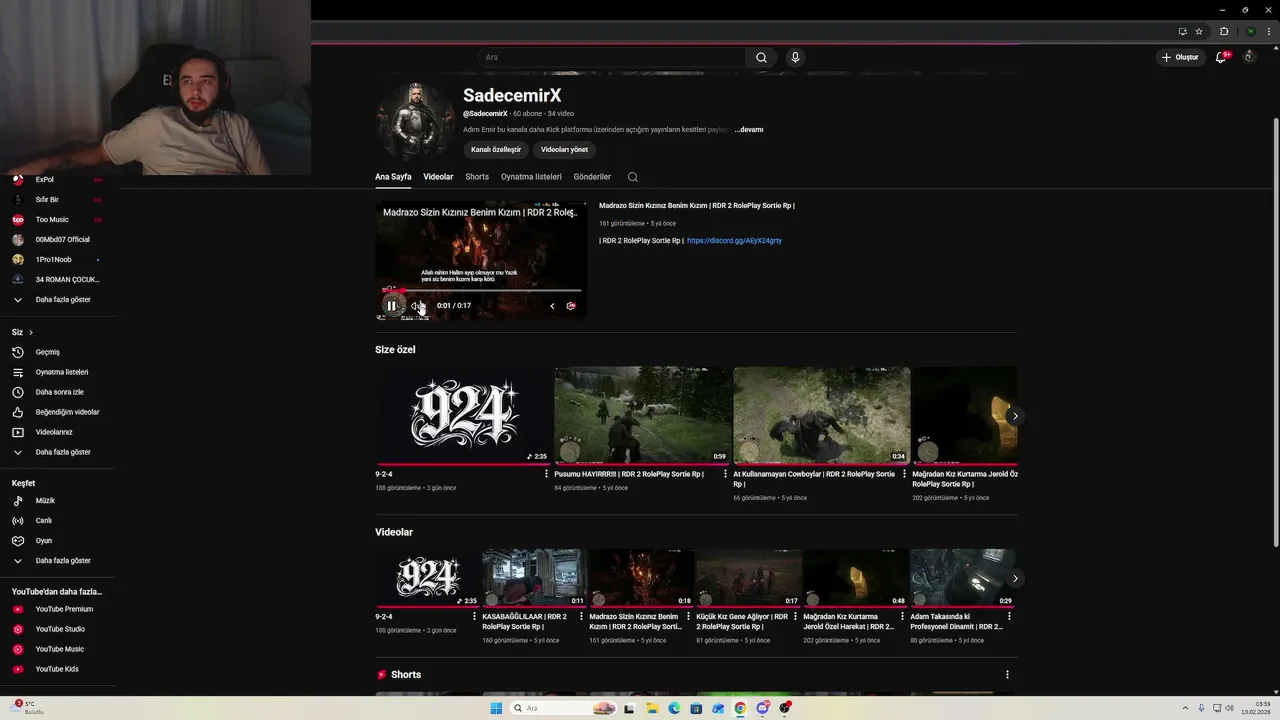
Task: Start voice search with microphone icon
Action: (x=795, y=58)
